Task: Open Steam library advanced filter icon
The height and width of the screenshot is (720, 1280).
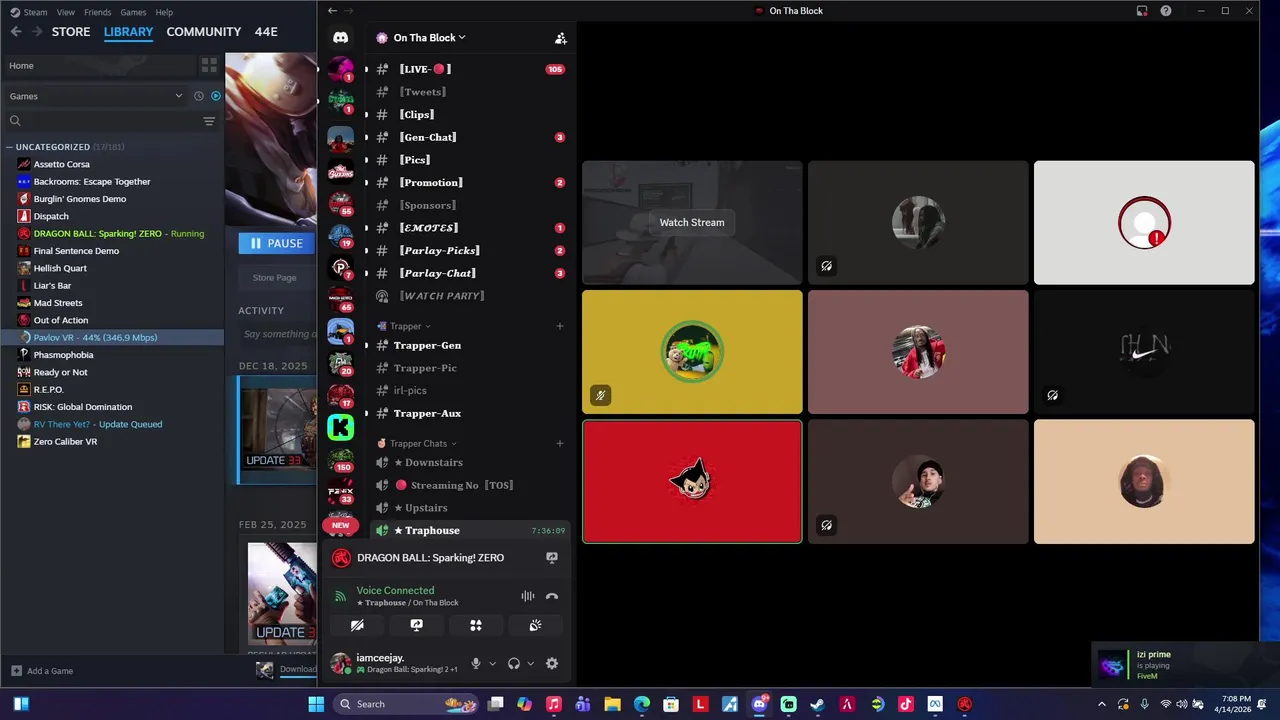Action: (209, 121)
